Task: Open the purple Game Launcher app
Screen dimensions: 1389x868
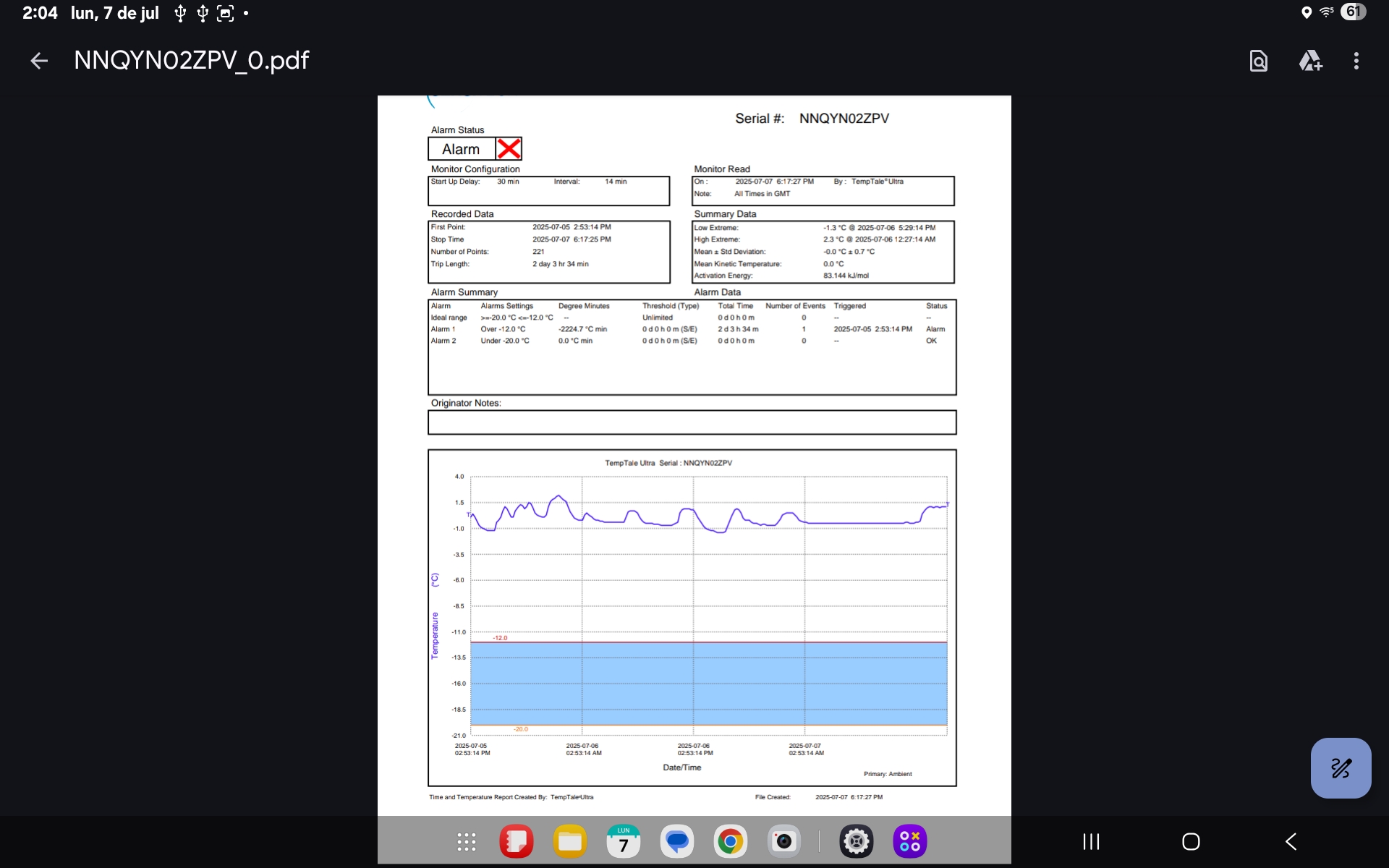Action: pos(910,841)
